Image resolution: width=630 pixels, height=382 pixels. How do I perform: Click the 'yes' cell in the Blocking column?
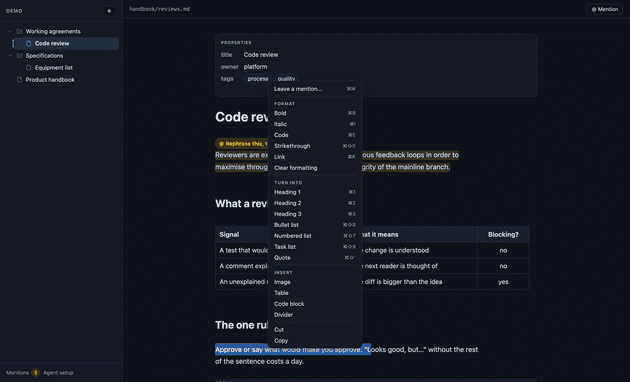coord(503,282)
